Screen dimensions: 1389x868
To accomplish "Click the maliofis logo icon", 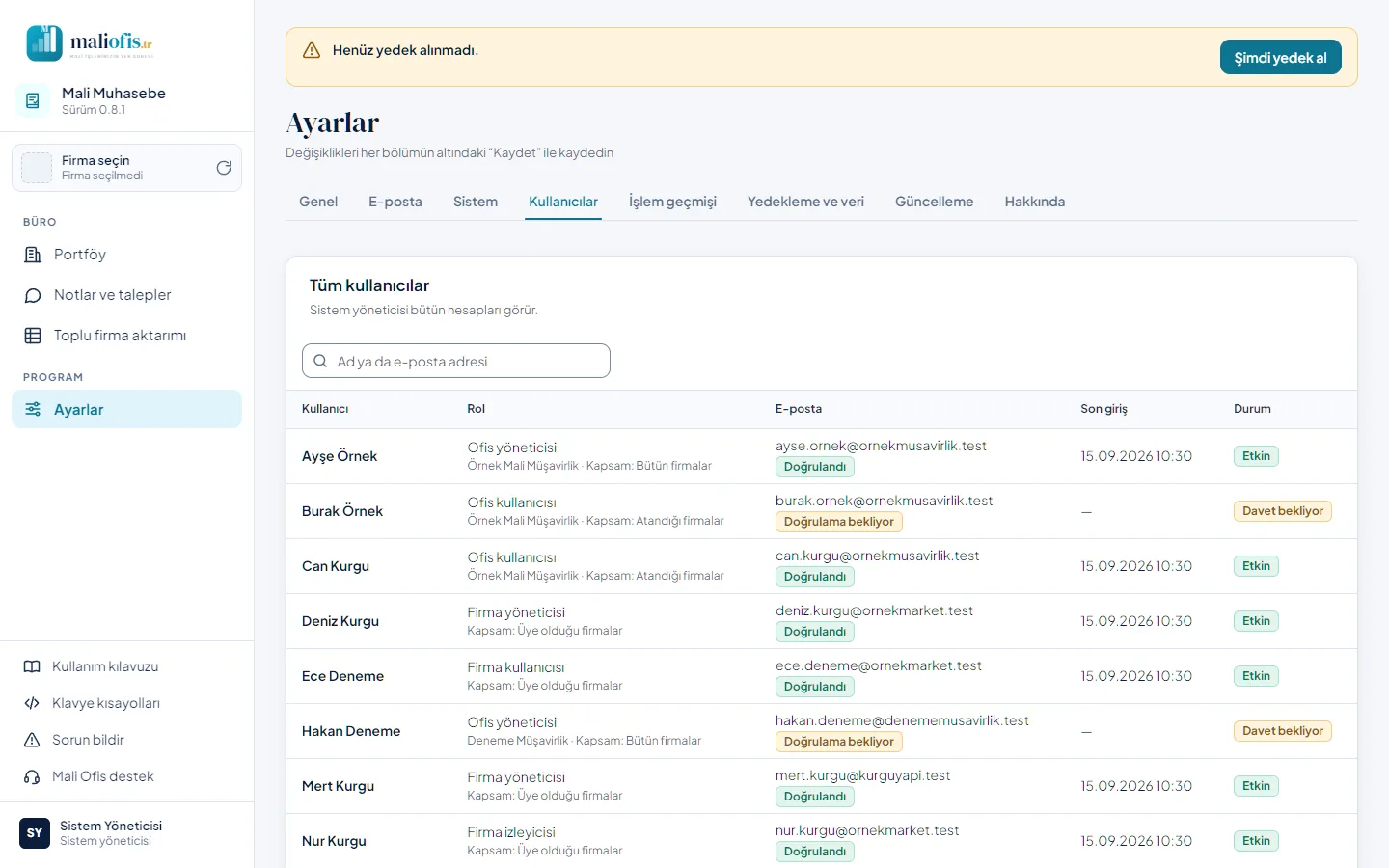I will point(44,43).
